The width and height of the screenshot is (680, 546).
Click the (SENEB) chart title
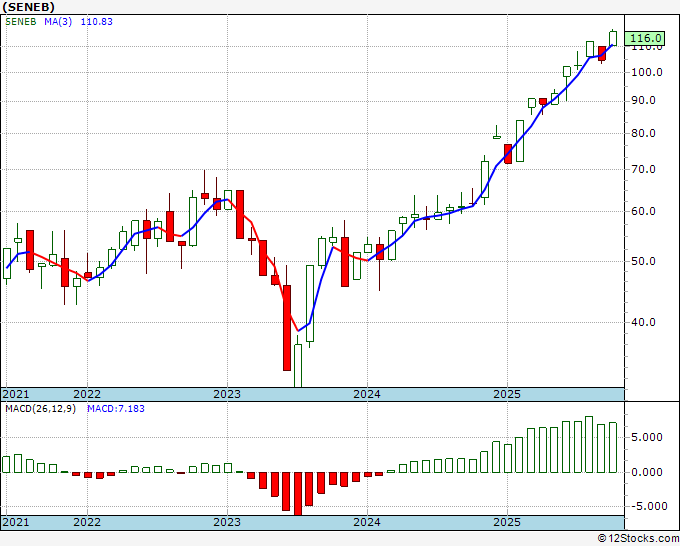coord(29,7)
